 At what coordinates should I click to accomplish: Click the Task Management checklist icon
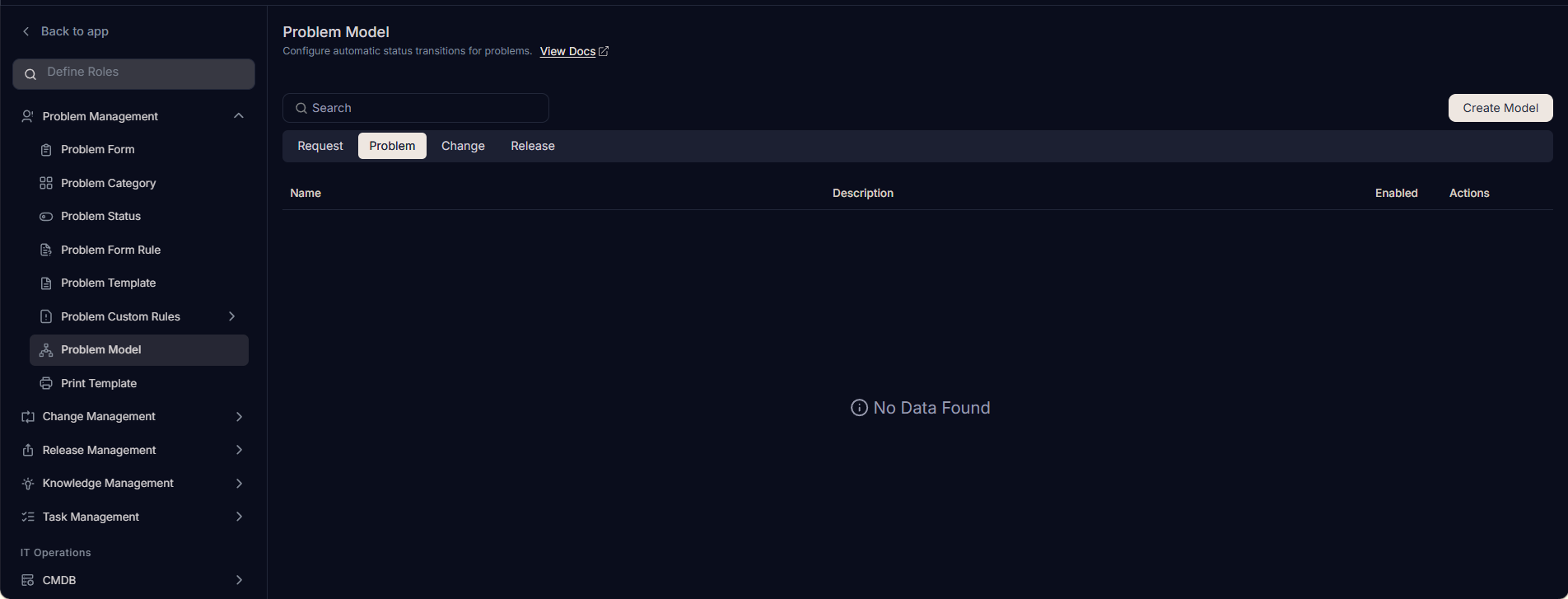tap(28, 517)
